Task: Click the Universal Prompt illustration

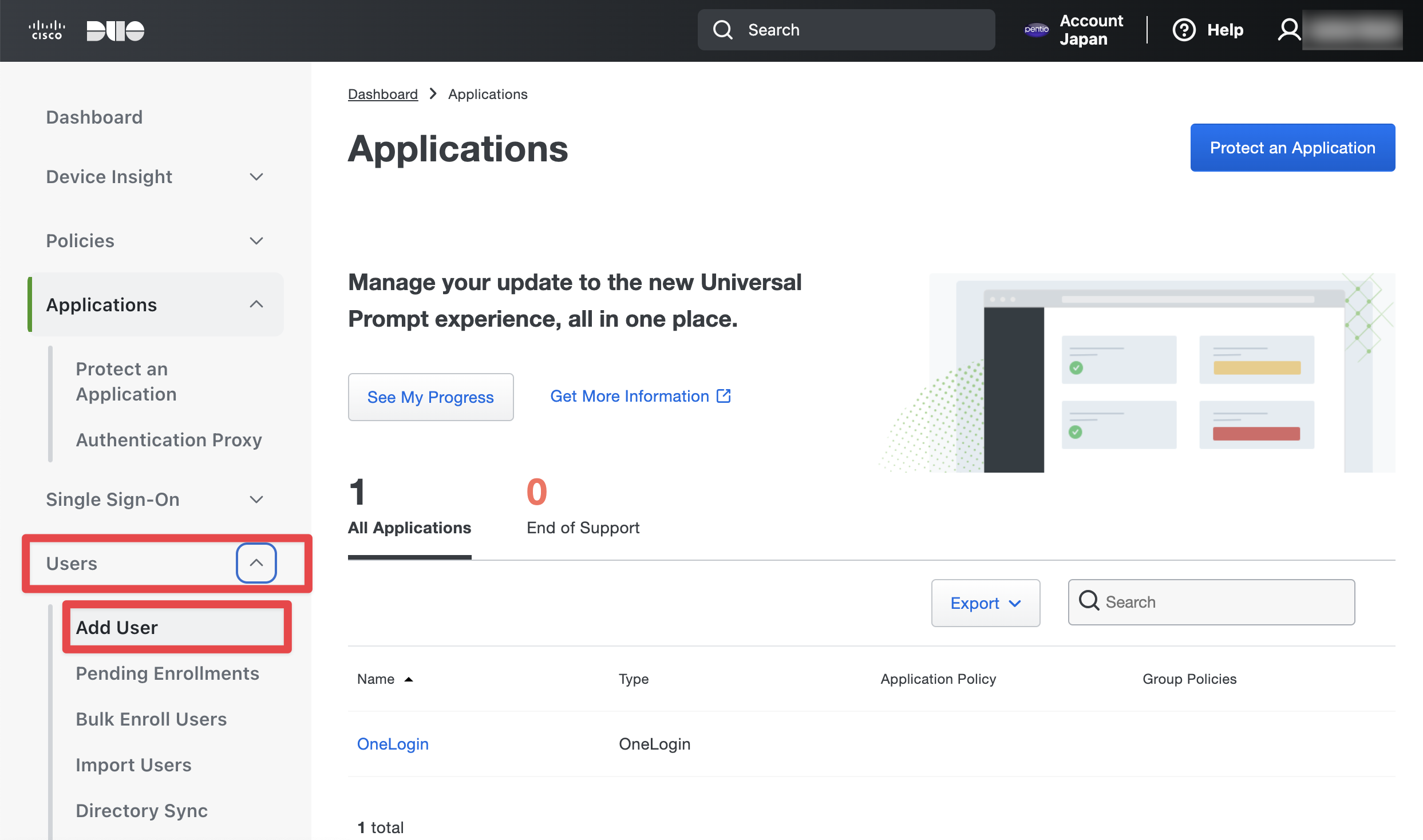Action: 1138,373
